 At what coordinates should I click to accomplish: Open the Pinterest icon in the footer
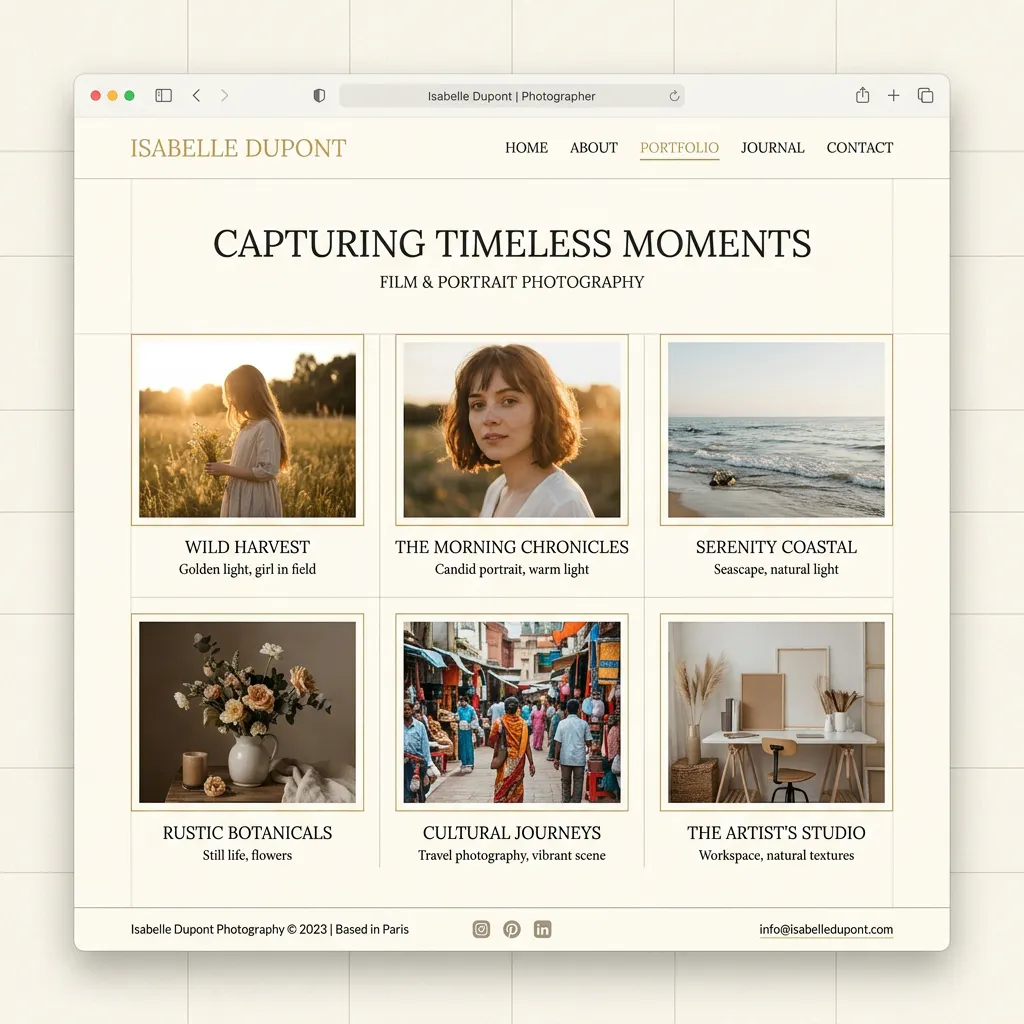tap(512, 929)
